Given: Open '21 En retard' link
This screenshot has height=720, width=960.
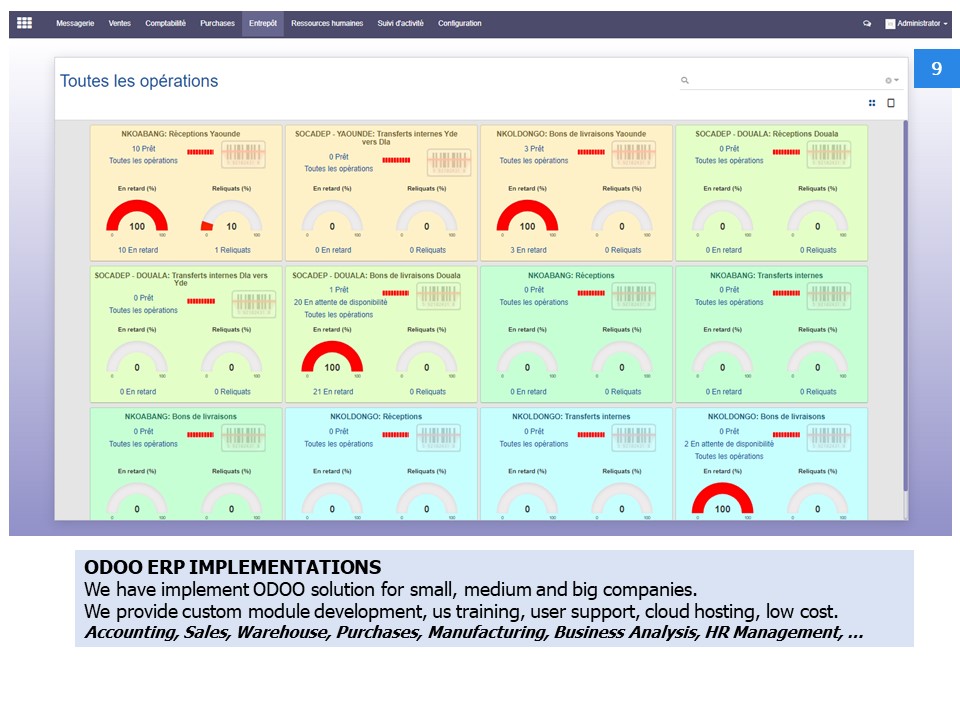Looking at the screenshot, I should click(x=333, y=392).
